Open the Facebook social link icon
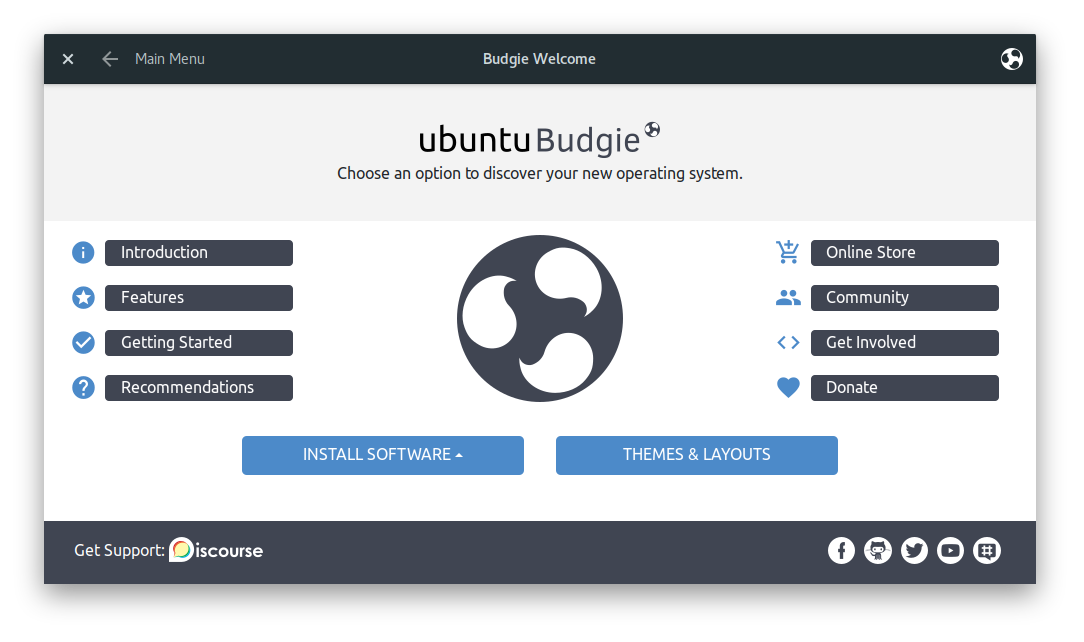 click(x=841, y=551)
